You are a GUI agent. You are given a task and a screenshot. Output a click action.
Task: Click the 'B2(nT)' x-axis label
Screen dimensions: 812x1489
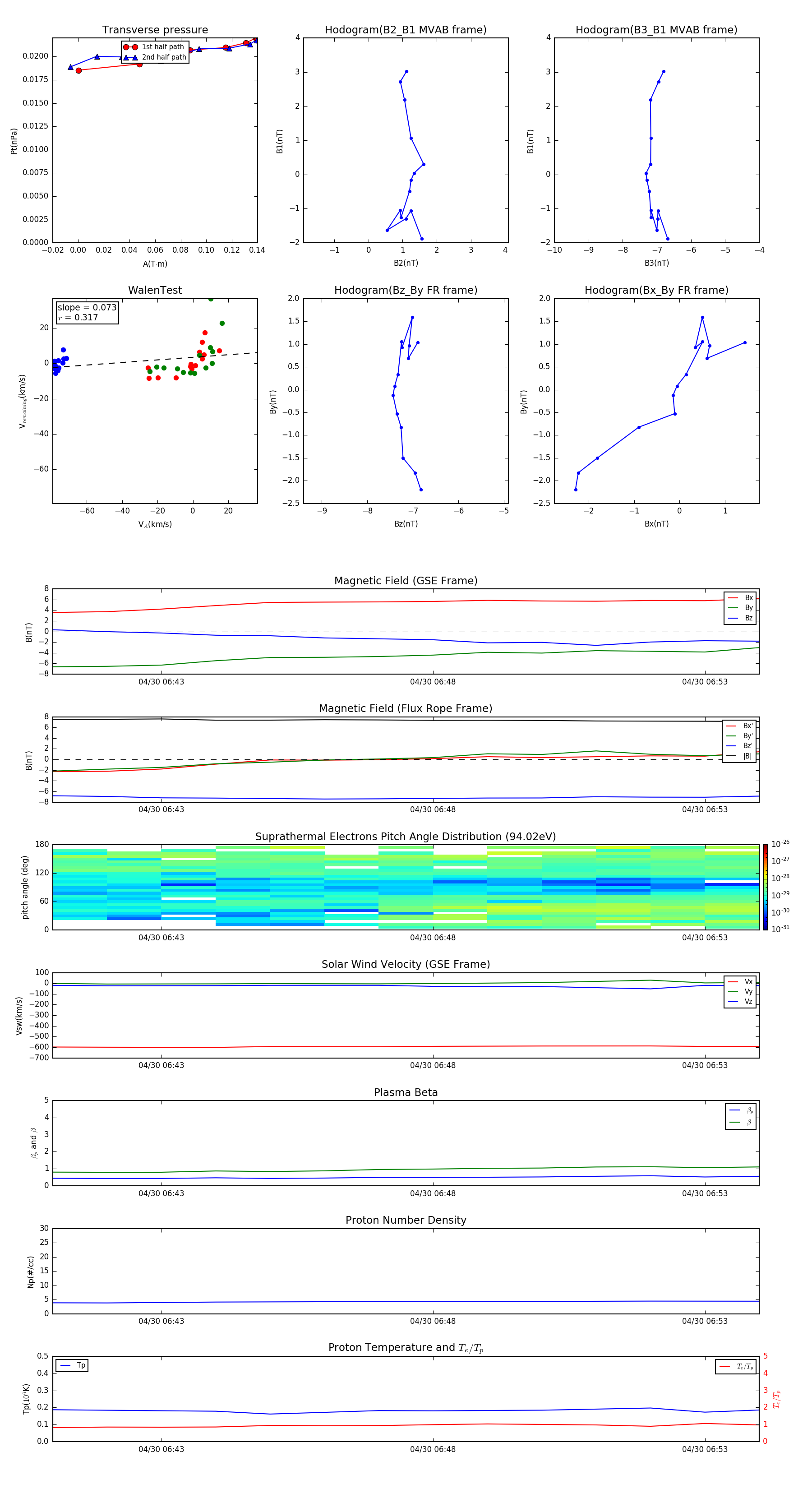pos(406,263)
